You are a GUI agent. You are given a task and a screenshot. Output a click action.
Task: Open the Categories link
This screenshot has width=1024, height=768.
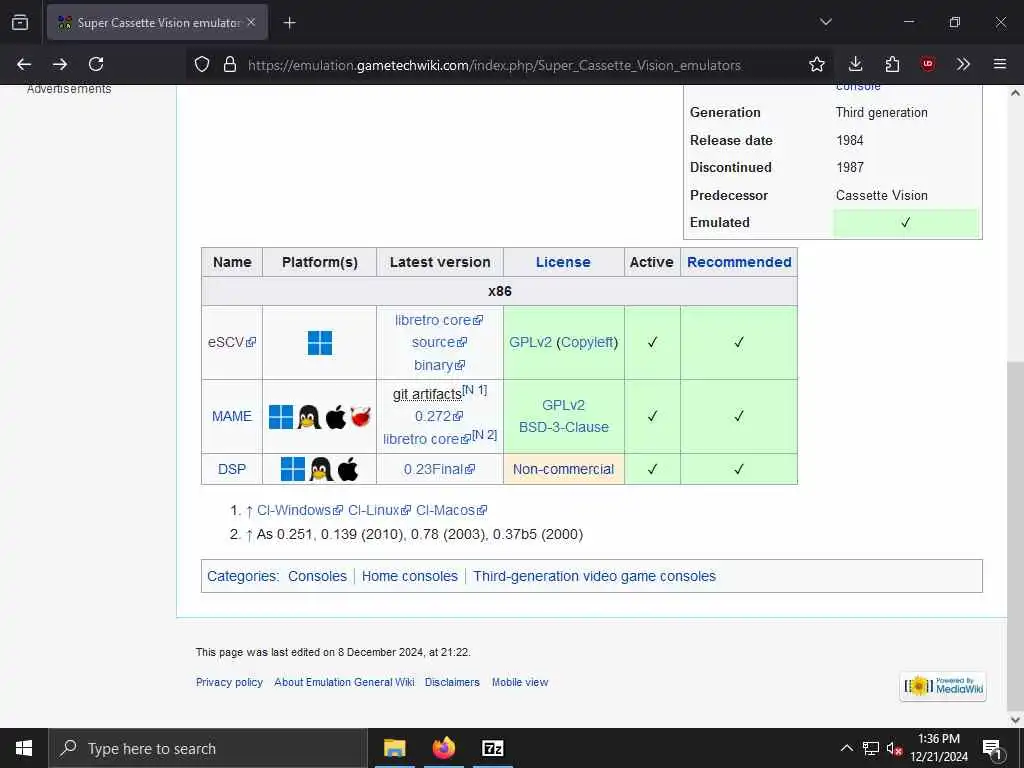pyautogui.click(x=242, y=576)
